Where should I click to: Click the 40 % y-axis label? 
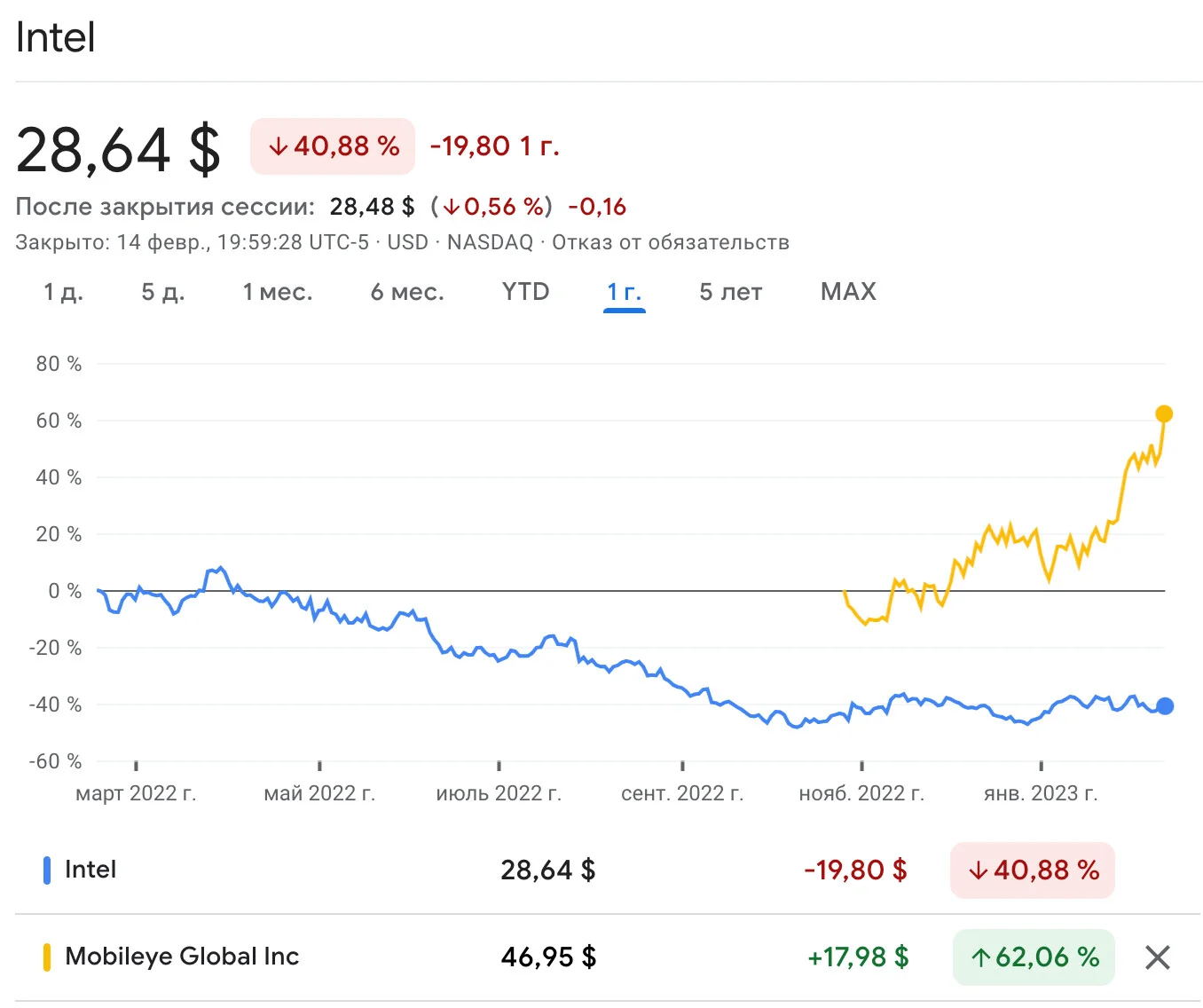tap(59, 477)
